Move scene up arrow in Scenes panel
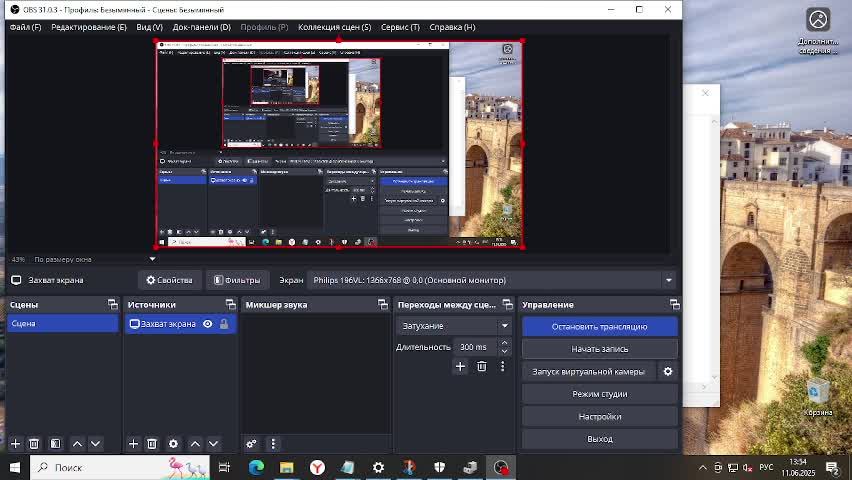This screenshot has width=852, height=480. 77,444
